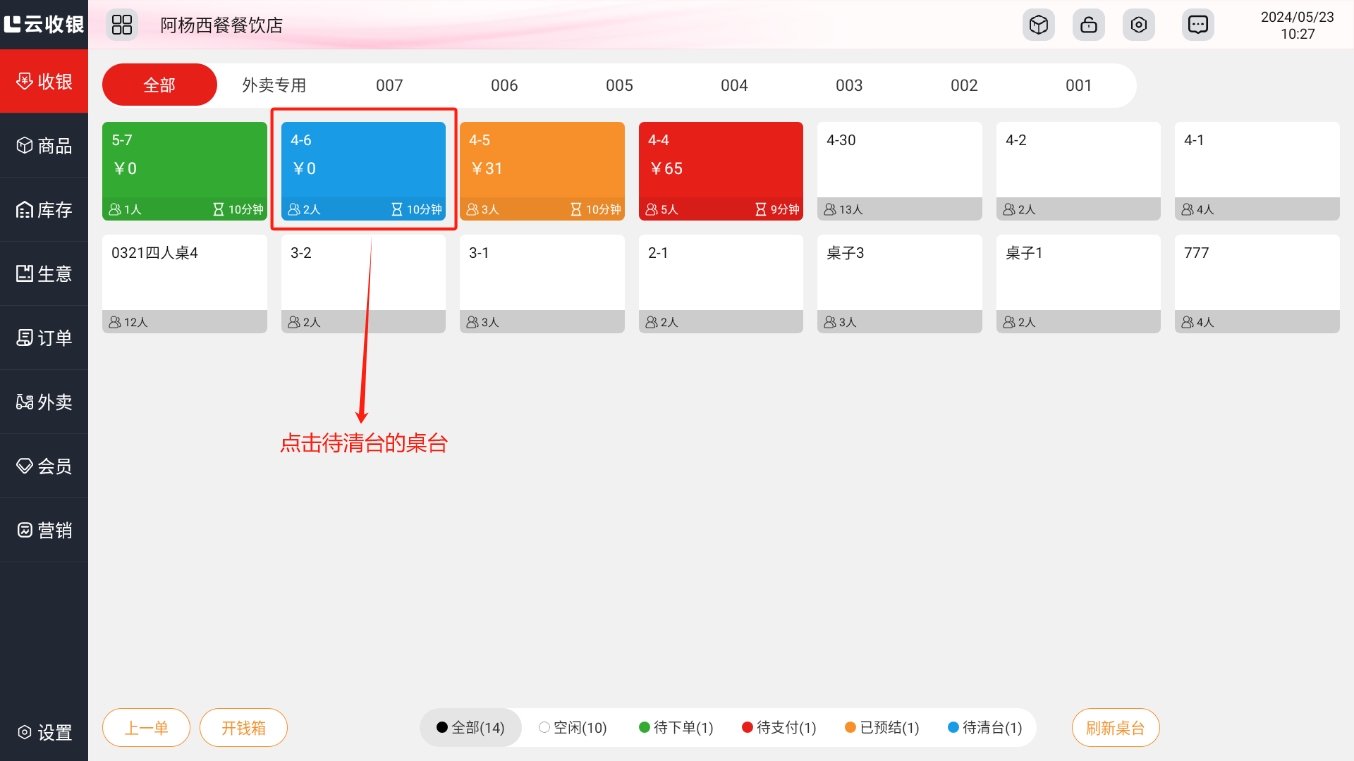
Task: Go to 商品 in the sidebar
Action: 44,146
